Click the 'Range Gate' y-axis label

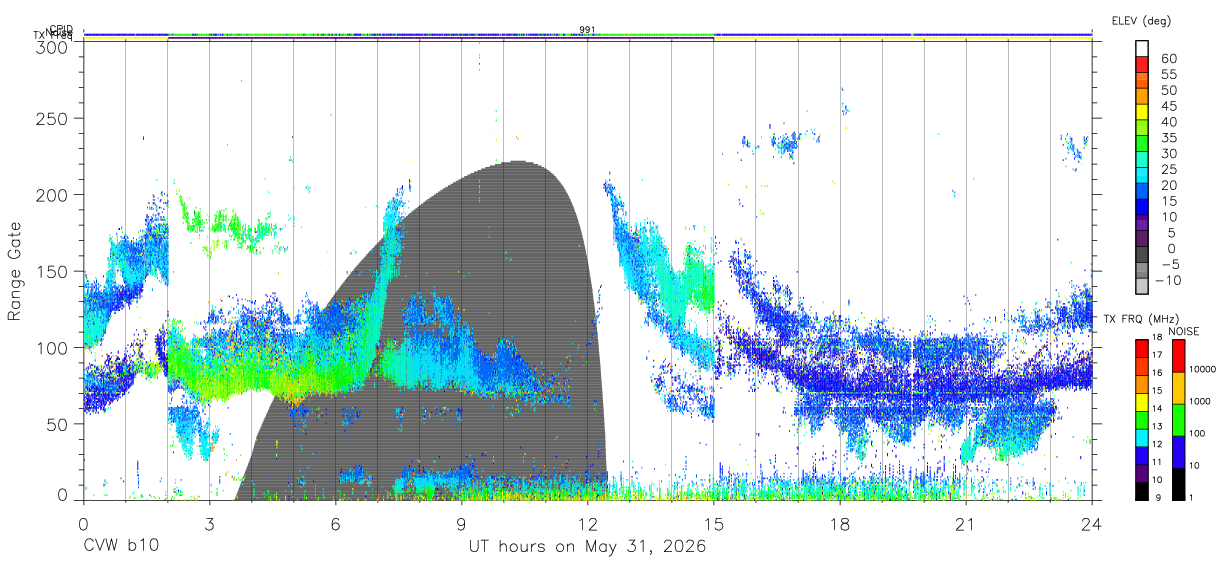pyautogui.click(x=15, y=272)
